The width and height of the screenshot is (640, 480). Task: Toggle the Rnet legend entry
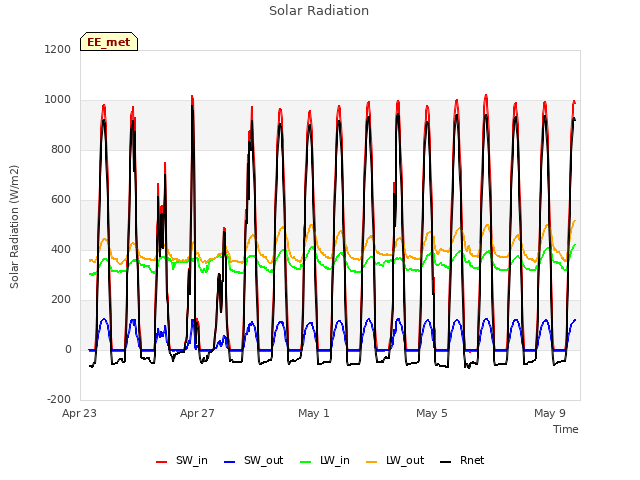tap(462, 461)
